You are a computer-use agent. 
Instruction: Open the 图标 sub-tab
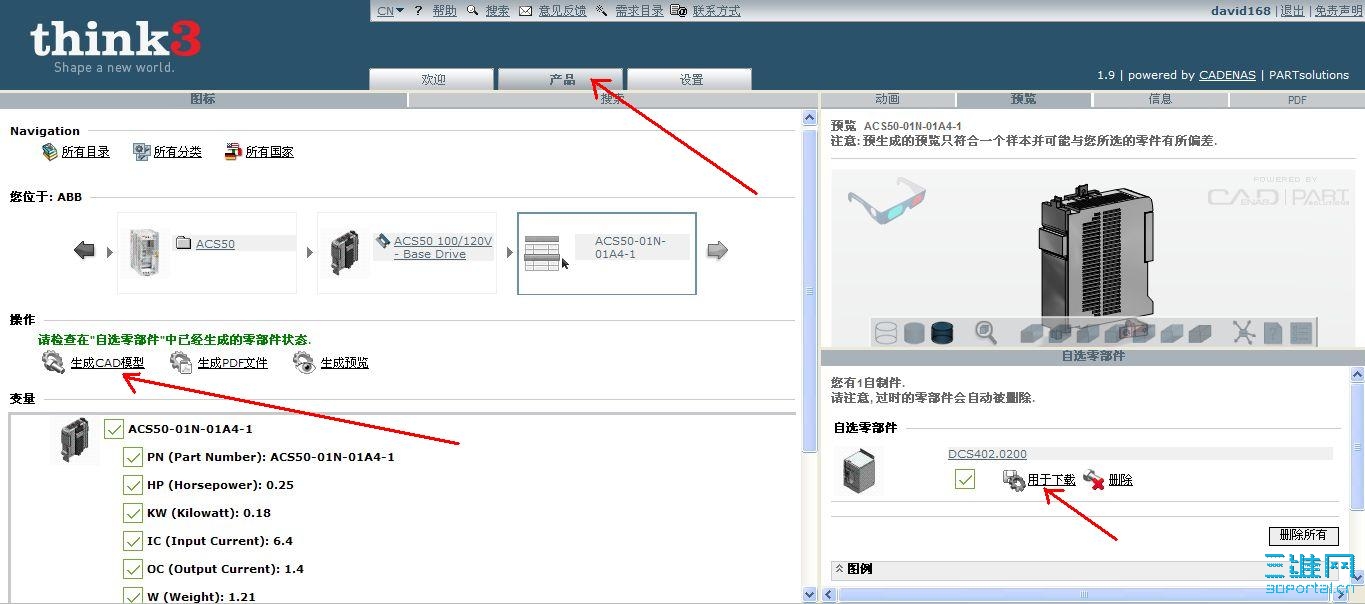coord(203,99)
